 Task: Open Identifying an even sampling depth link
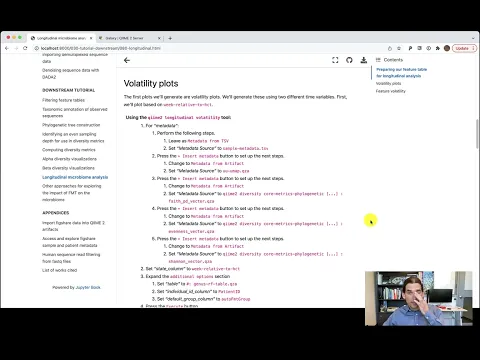point(73,137)
